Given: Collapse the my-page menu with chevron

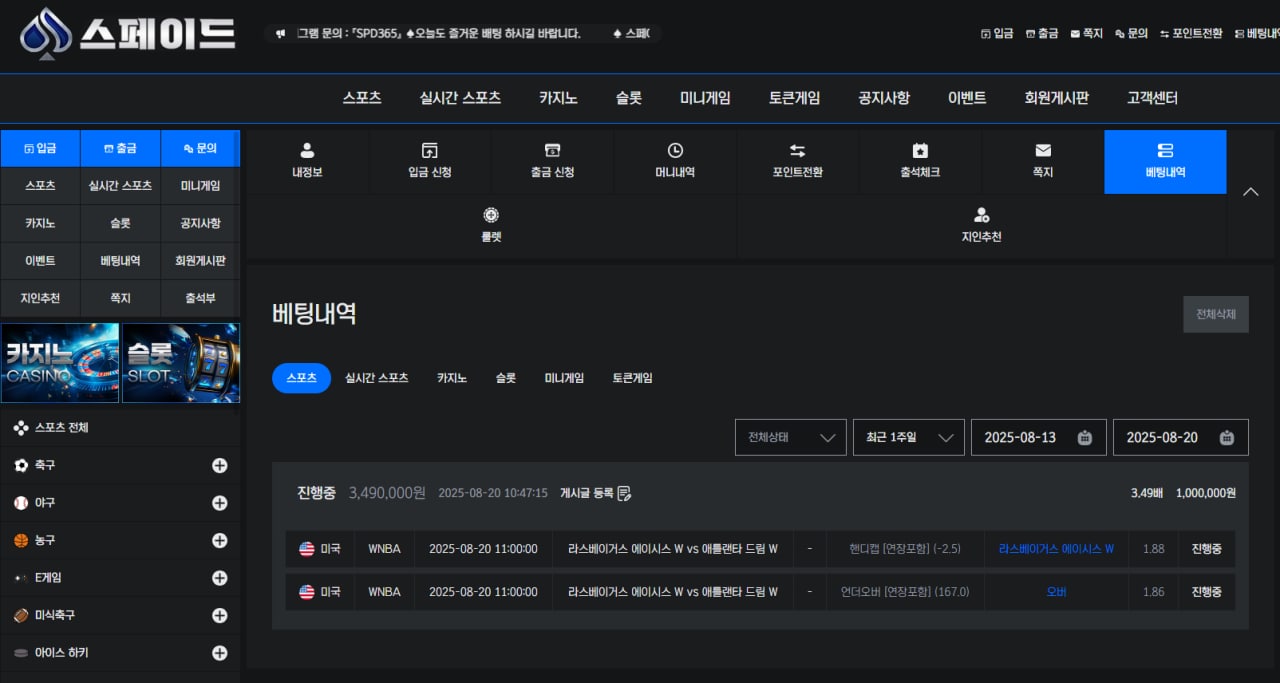Looking at the screenshot, I should 1250,192.
